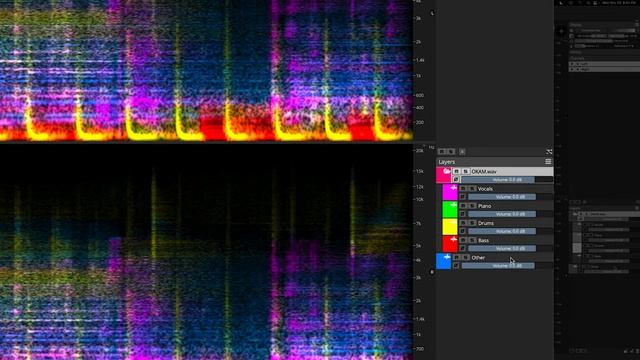Toggle phase invert checkbox for Drums
Image resolution: width=640 pixels, height=360 pixels.
(x=462, y=231)
